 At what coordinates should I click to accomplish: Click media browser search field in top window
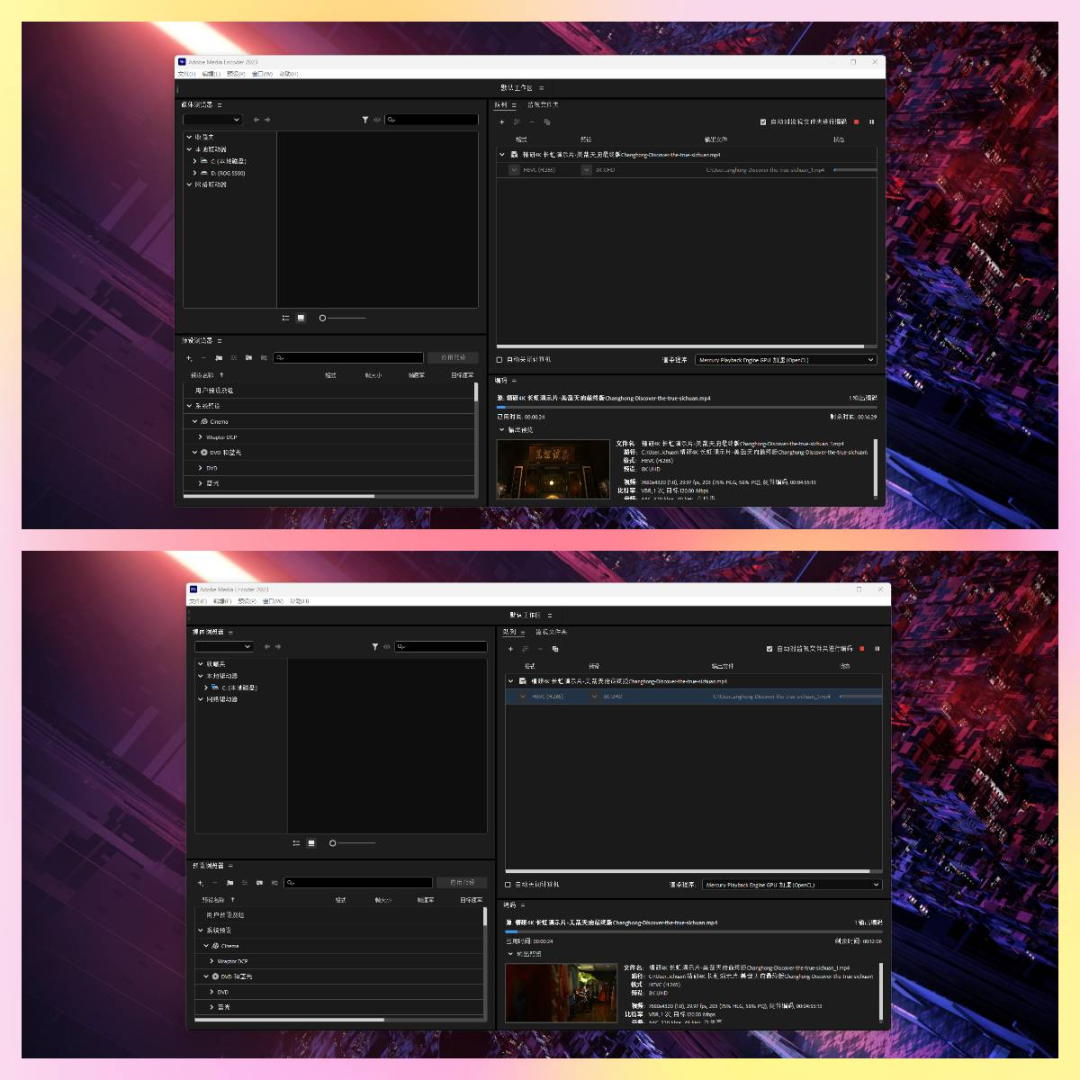click(x=431, y=120)
